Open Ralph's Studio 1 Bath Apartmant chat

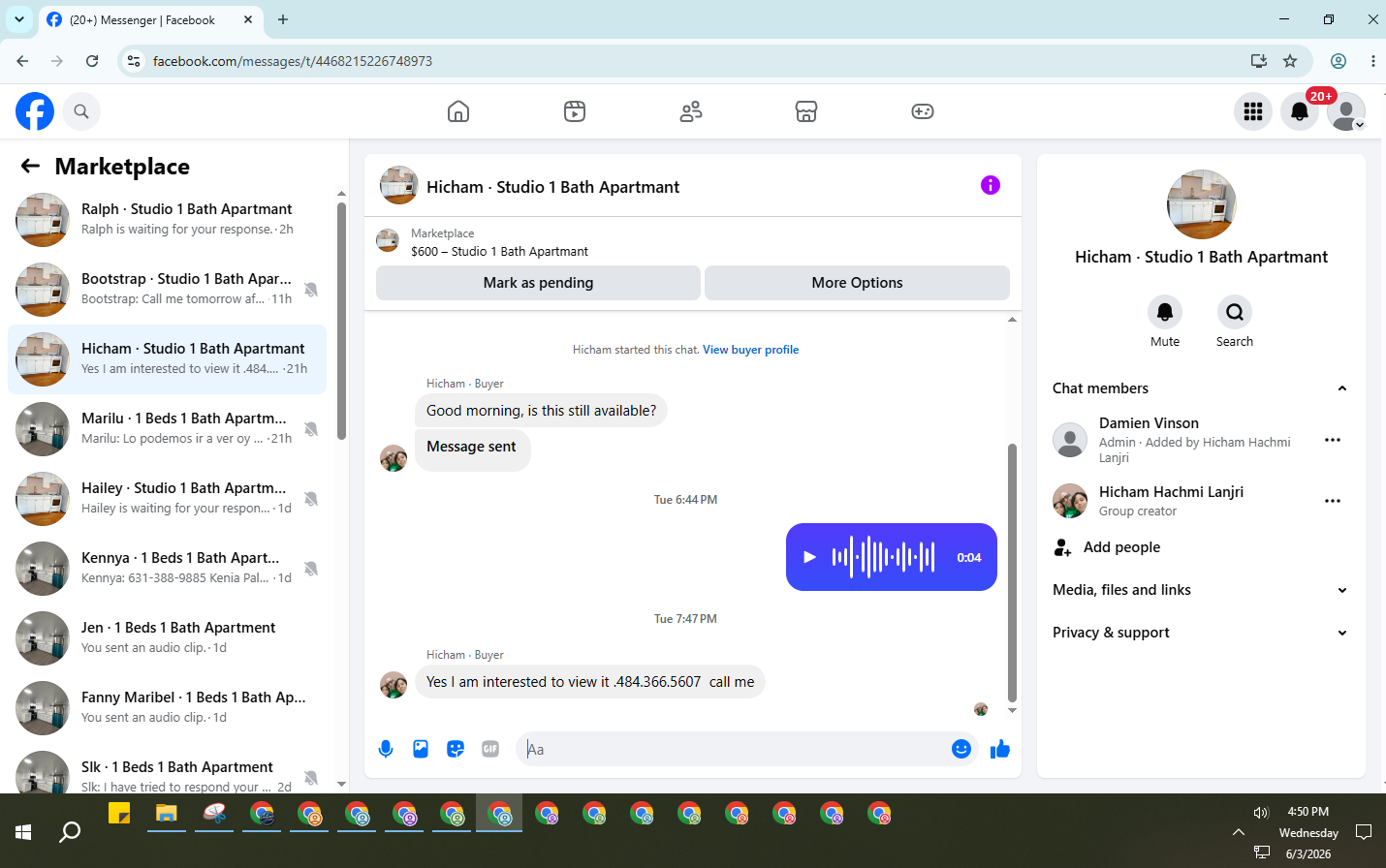[x=167, y=220]
